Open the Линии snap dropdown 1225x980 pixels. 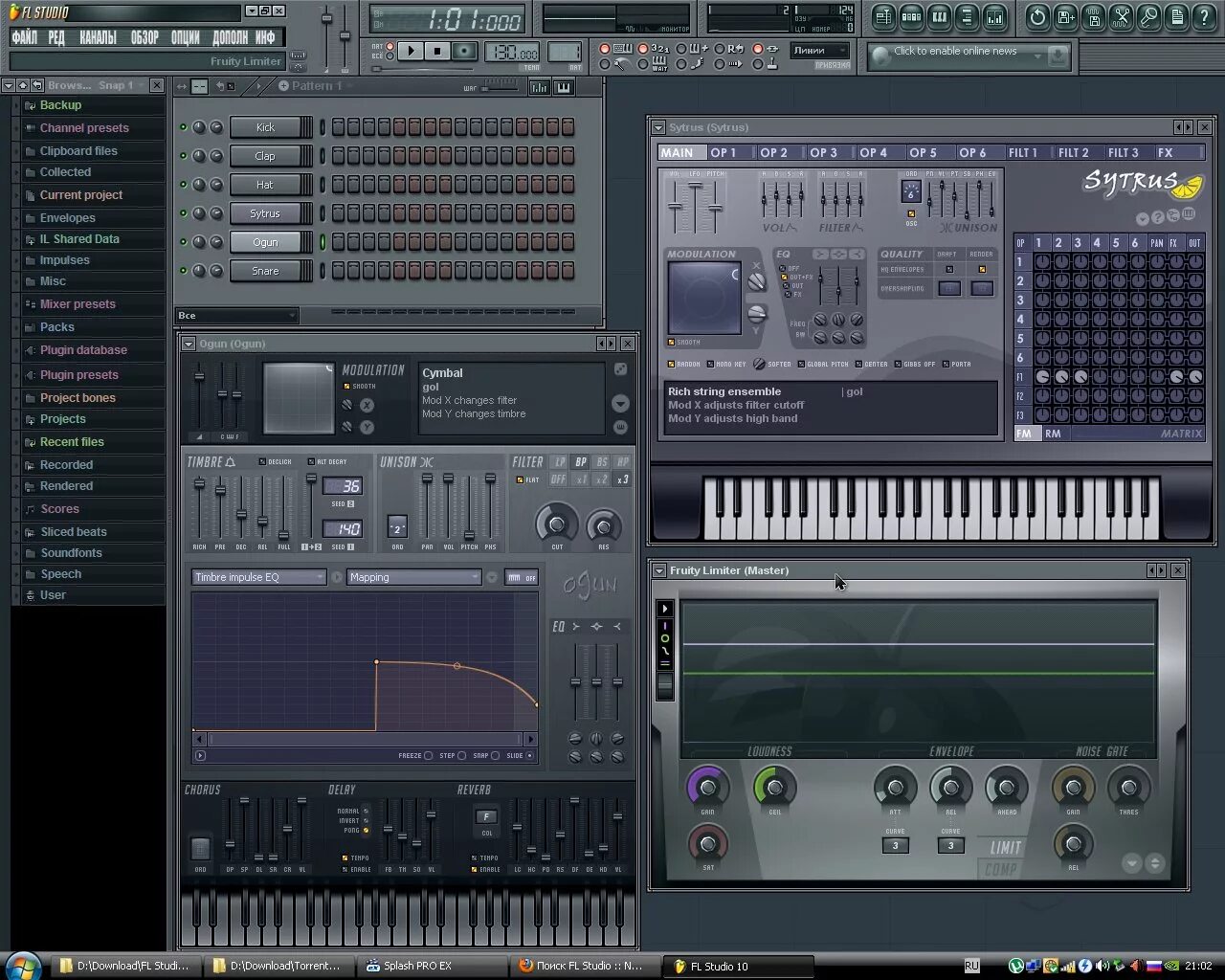coord(819,51)
